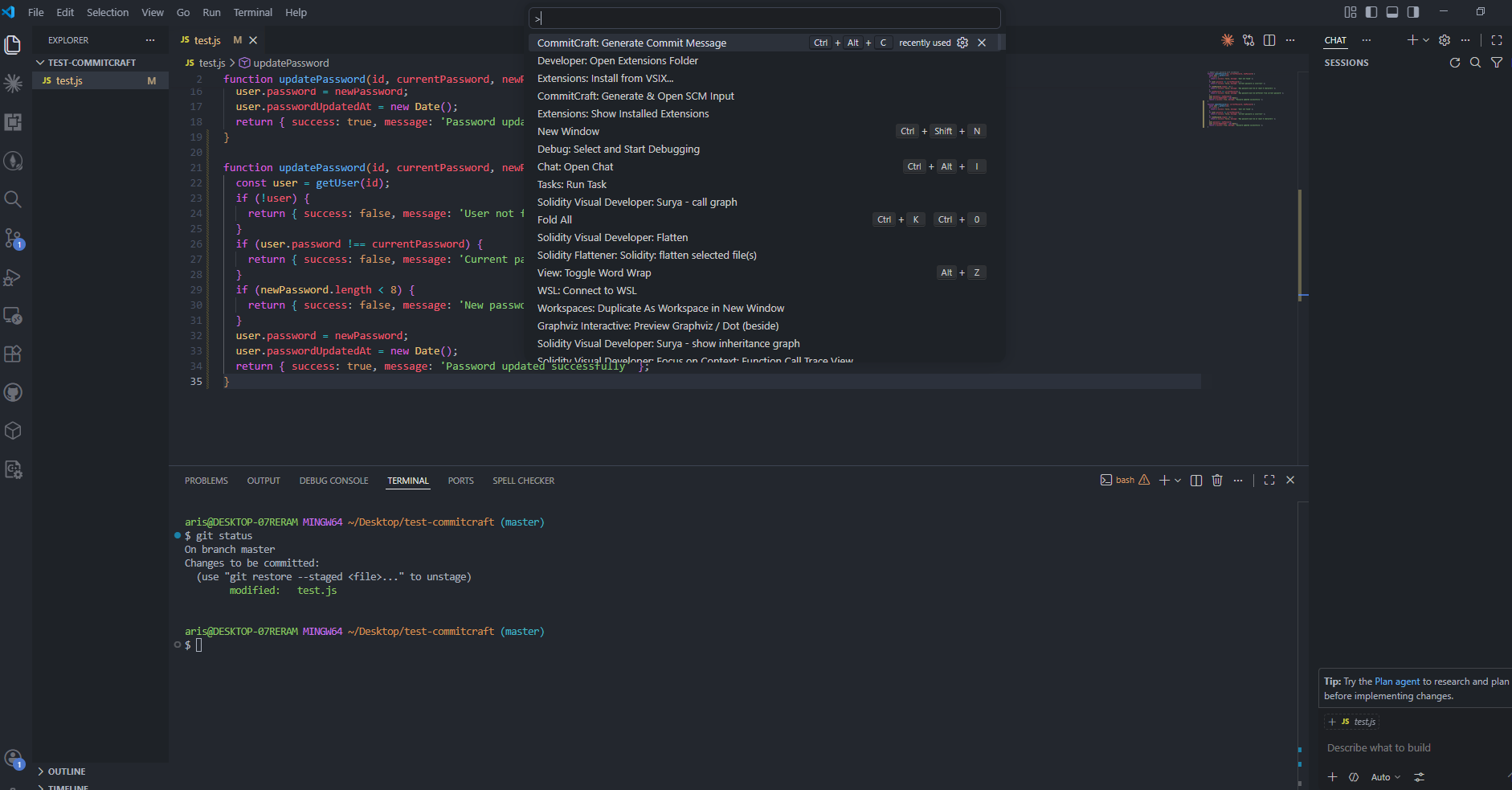Focus the command palette input box
Screen dimensions: 1512x790
click(765, 18)
